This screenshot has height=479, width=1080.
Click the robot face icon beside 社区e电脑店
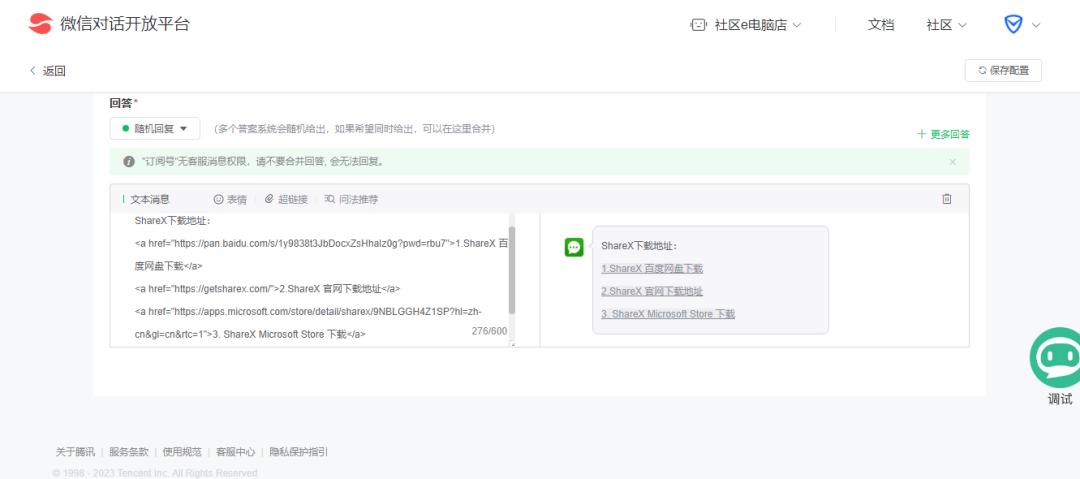click(698, 25)
